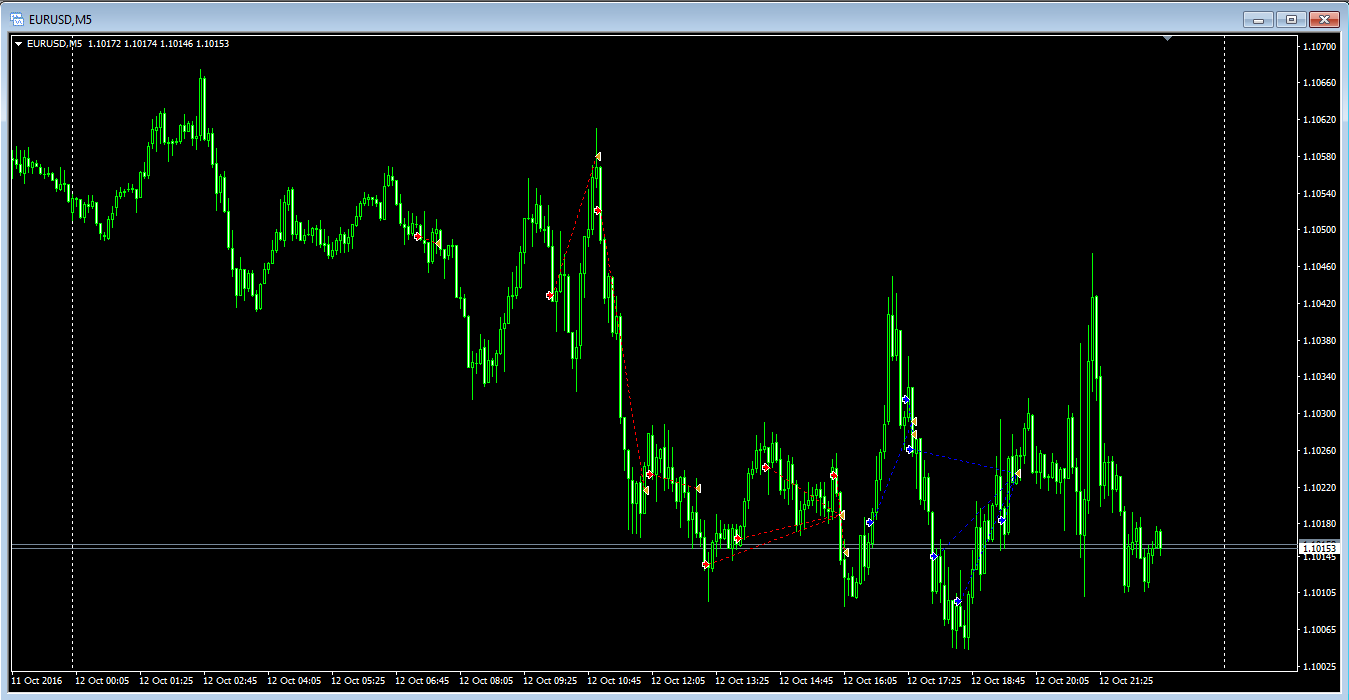Image resolution: width=1349 pixels, height=700 pixels.
Task: Click the chart shift triangle marker at top
Action: tap(1167, 39)
